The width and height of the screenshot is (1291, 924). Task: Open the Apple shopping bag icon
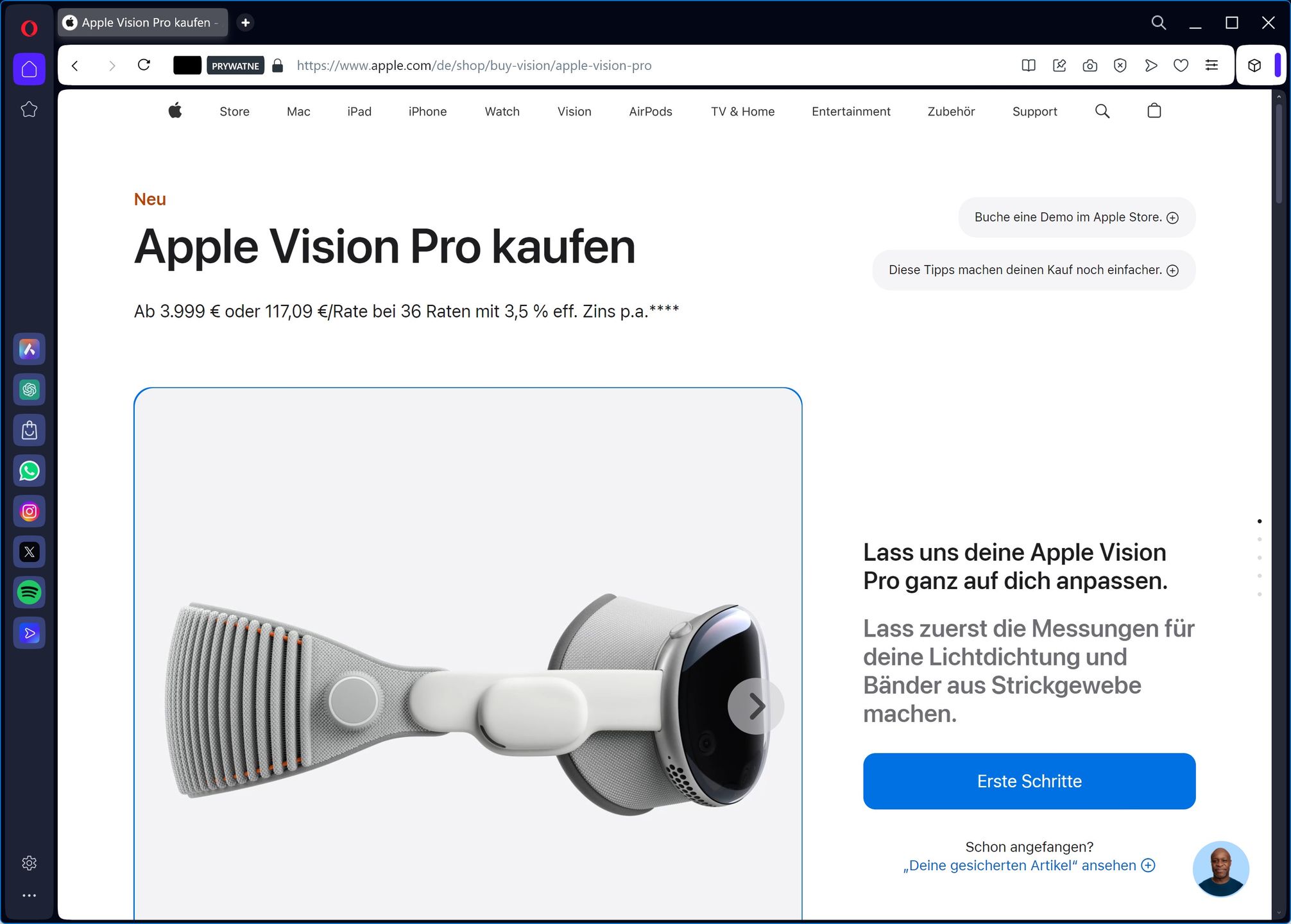[x=1154, y=110]
